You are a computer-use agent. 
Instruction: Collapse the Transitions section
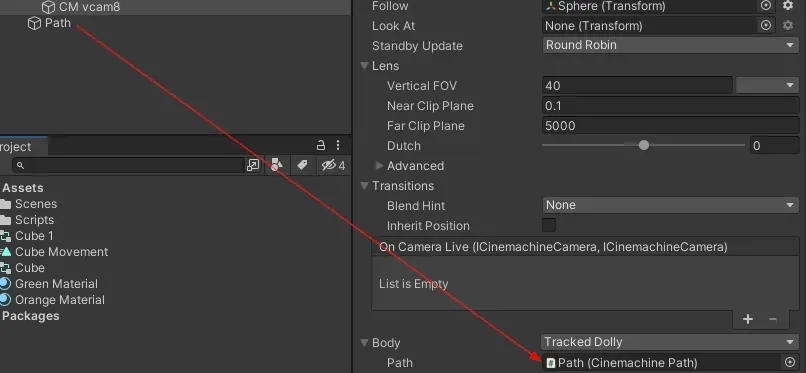[364, 185]
